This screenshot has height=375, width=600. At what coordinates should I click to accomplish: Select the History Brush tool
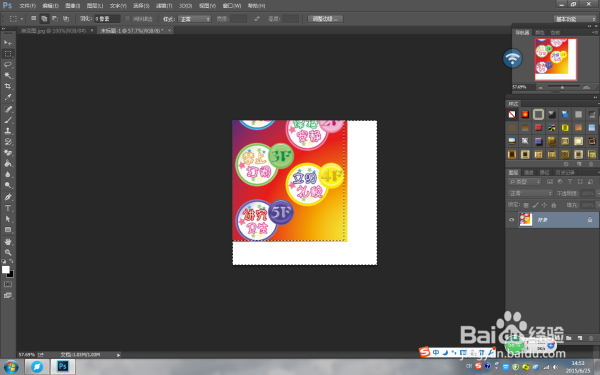click(8, 142)
